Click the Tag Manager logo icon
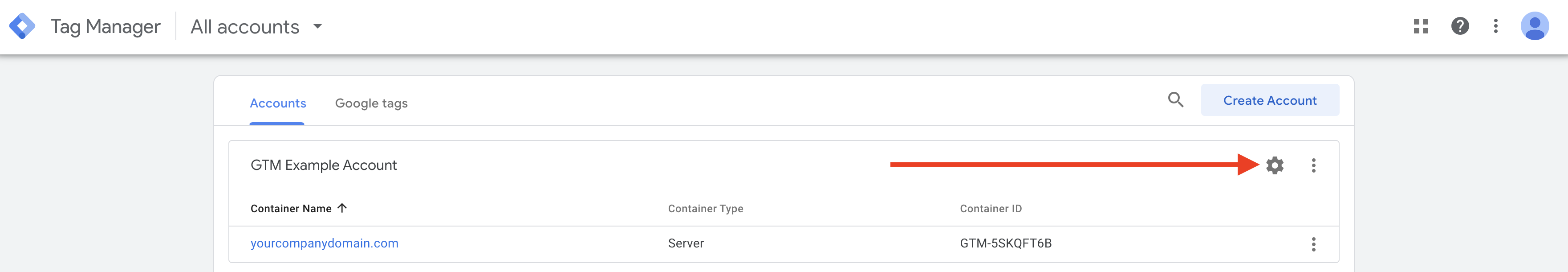Image resolution: width=1568 pixels, height=272 pixels. pyautogui.click(x=22, y=26)
